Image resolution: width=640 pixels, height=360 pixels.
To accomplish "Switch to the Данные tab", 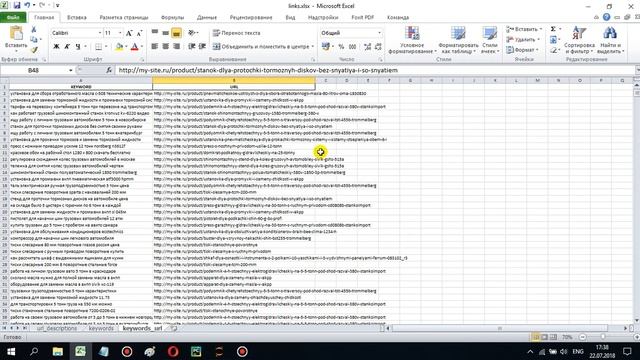I will pyautogui.click(x=207, y=18).
